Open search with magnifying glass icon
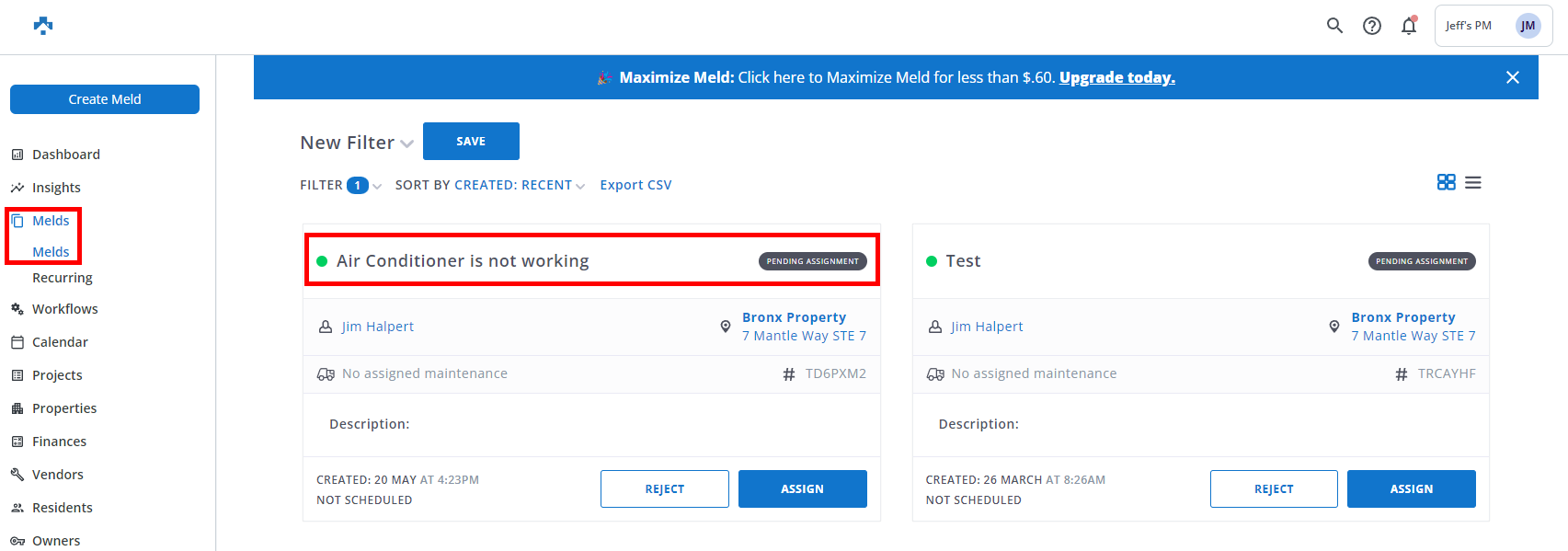 point(1334,26)
